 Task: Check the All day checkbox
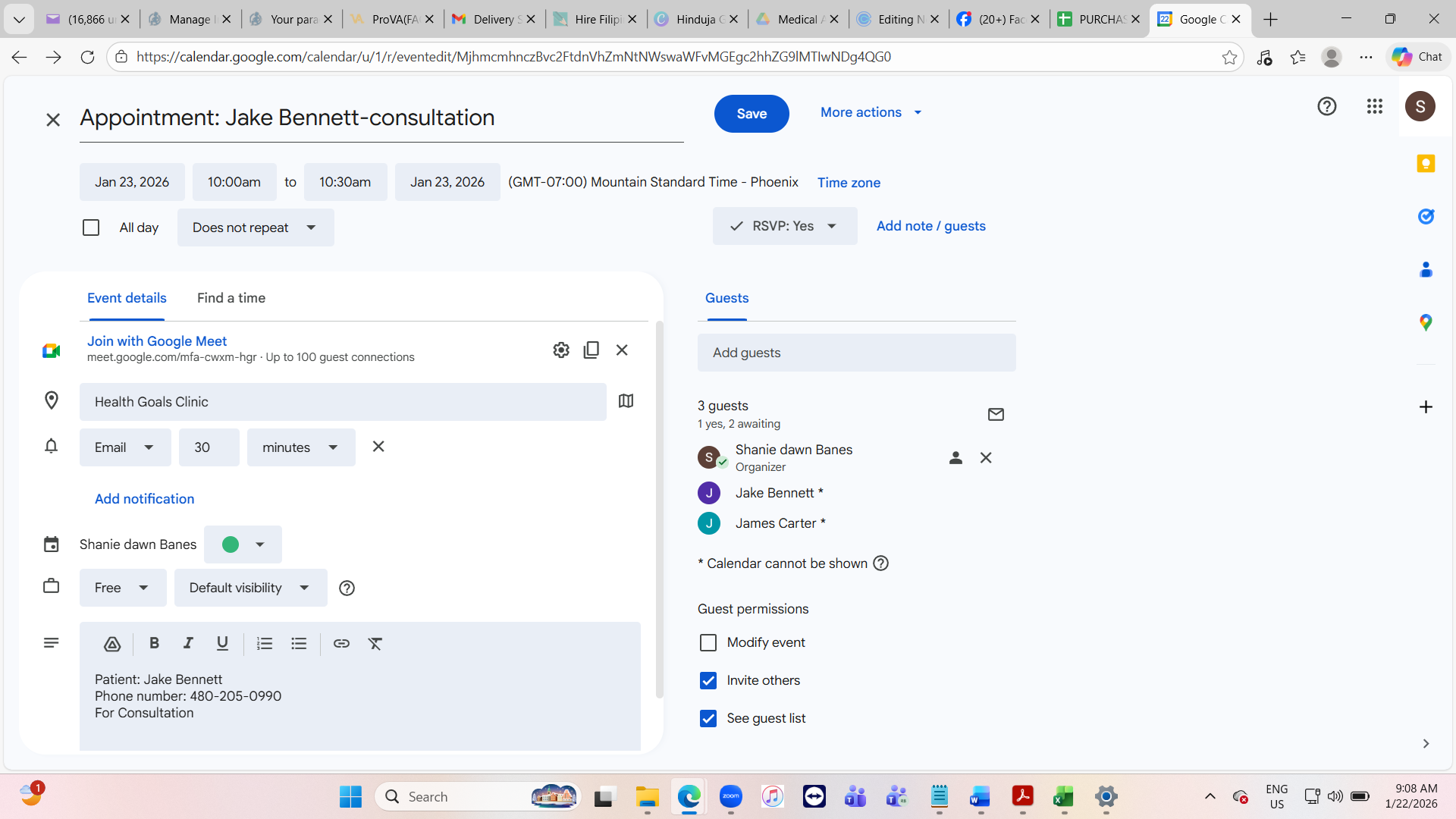point(91,227)
